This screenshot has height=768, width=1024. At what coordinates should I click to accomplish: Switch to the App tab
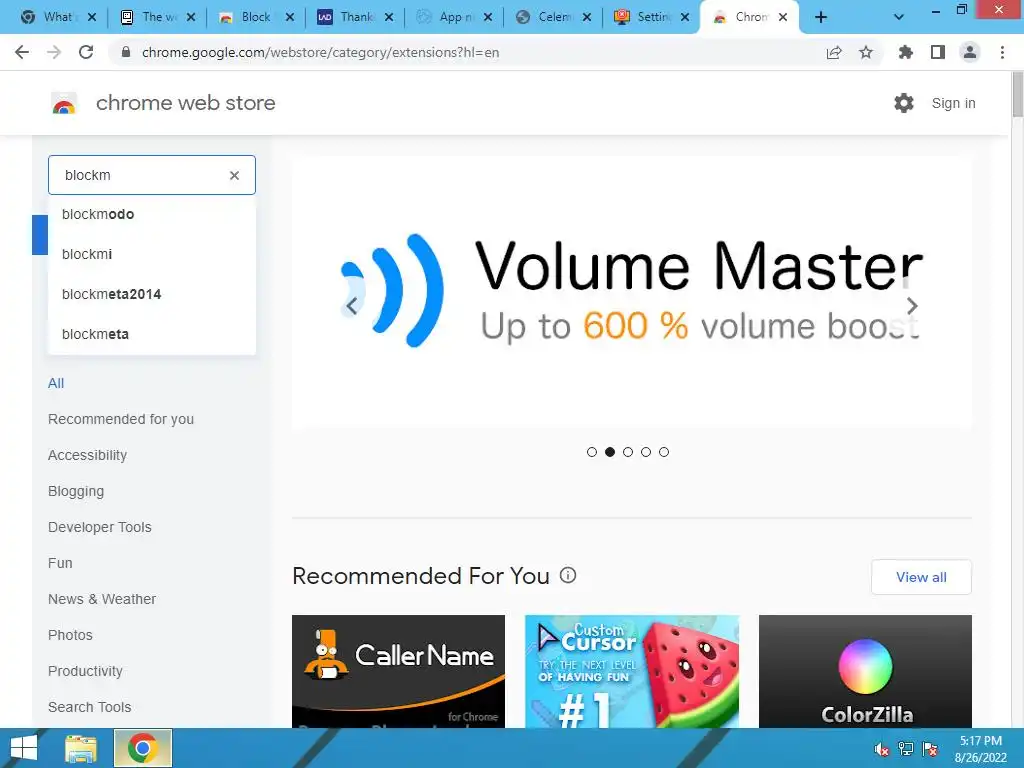point(455,18)
